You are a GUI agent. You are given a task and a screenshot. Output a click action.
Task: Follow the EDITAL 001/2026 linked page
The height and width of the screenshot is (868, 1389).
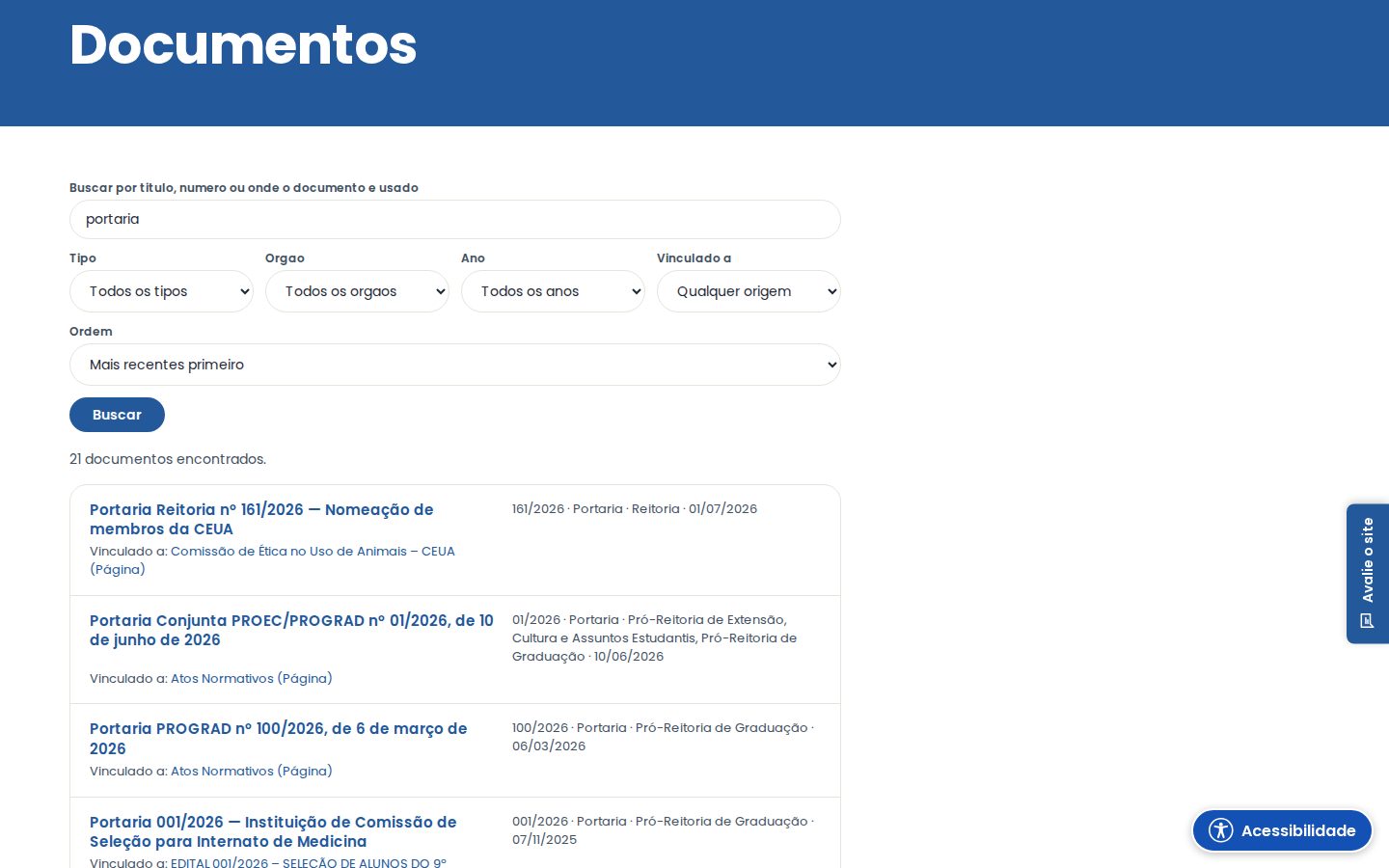pos(309,862)
